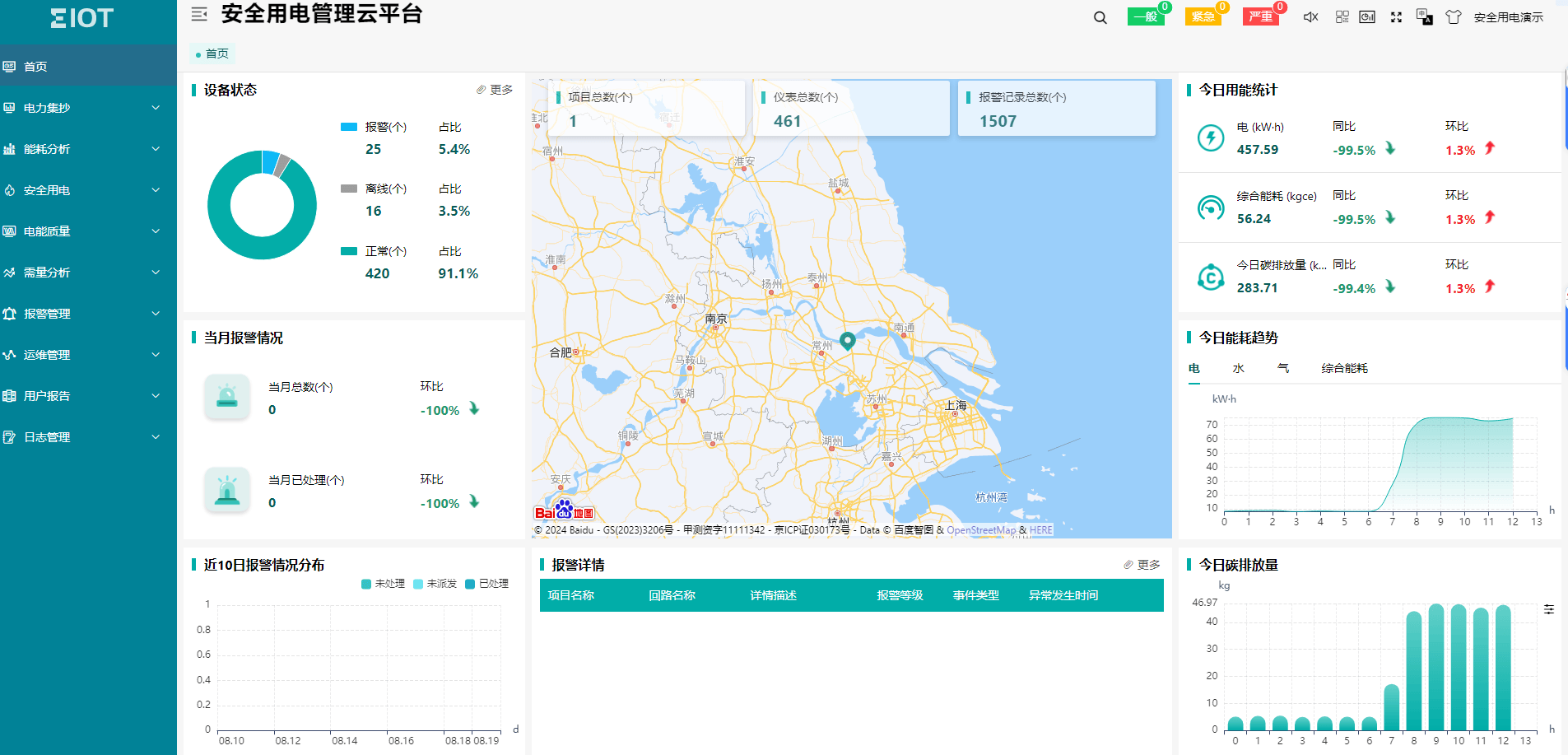
Task: Toggle 未处理 legend in alarm distribution
Action: (383, 584)
